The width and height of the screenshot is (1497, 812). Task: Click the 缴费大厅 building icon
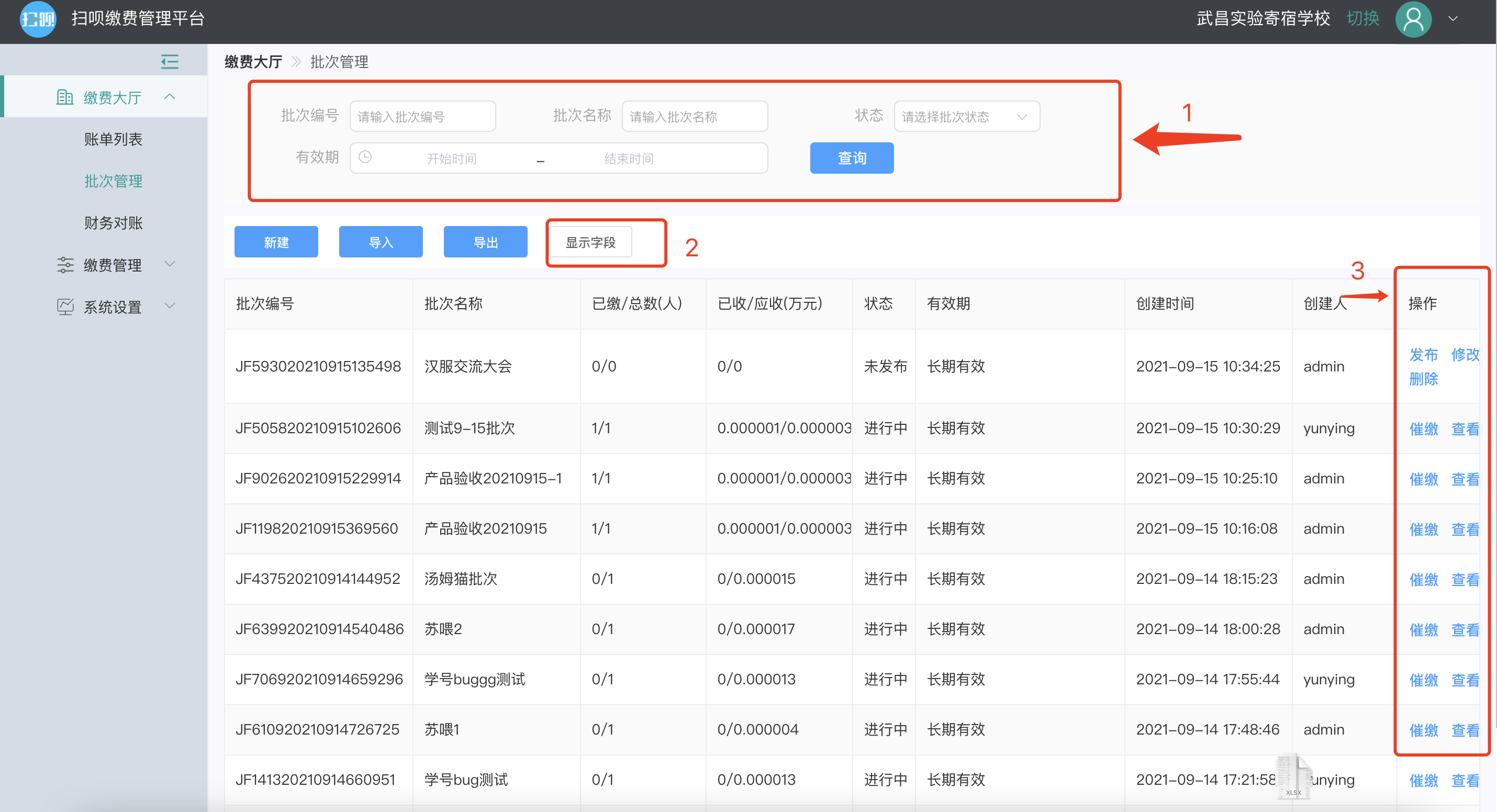(64, 97)
